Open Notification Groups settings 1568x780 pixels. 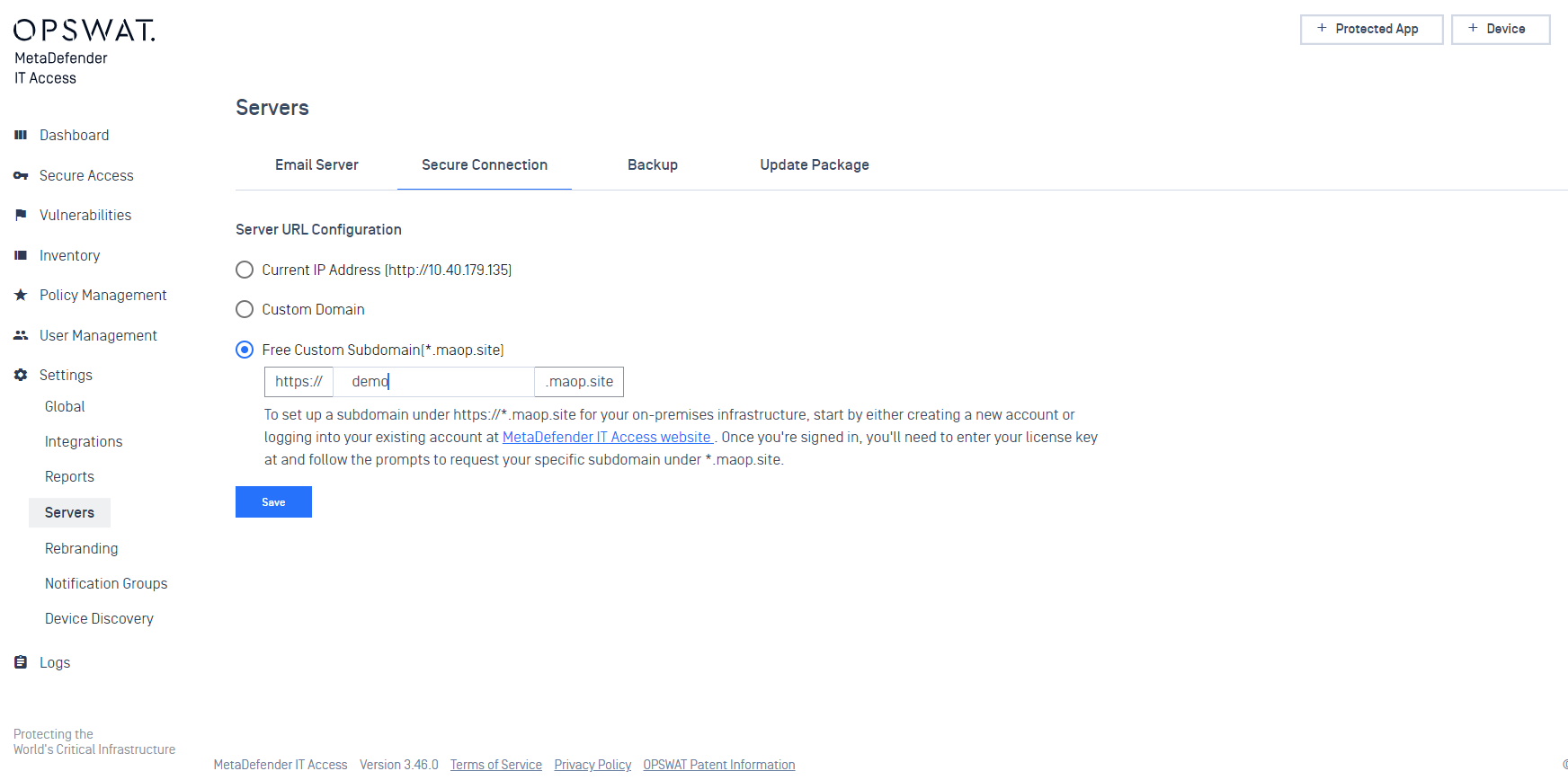coord(106,583)
